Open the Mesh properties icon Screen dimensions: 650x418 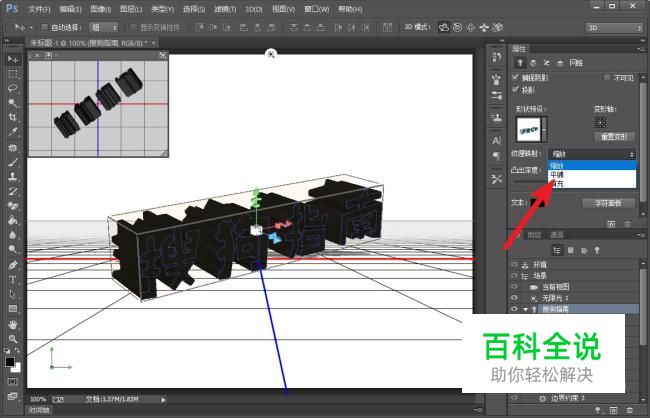point(520,63)
